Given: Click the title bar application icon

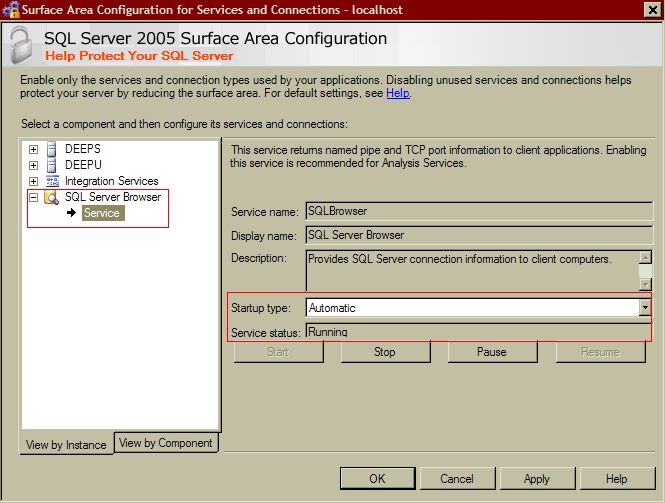Looking at the screenshot, I should (x=11, y=9).
